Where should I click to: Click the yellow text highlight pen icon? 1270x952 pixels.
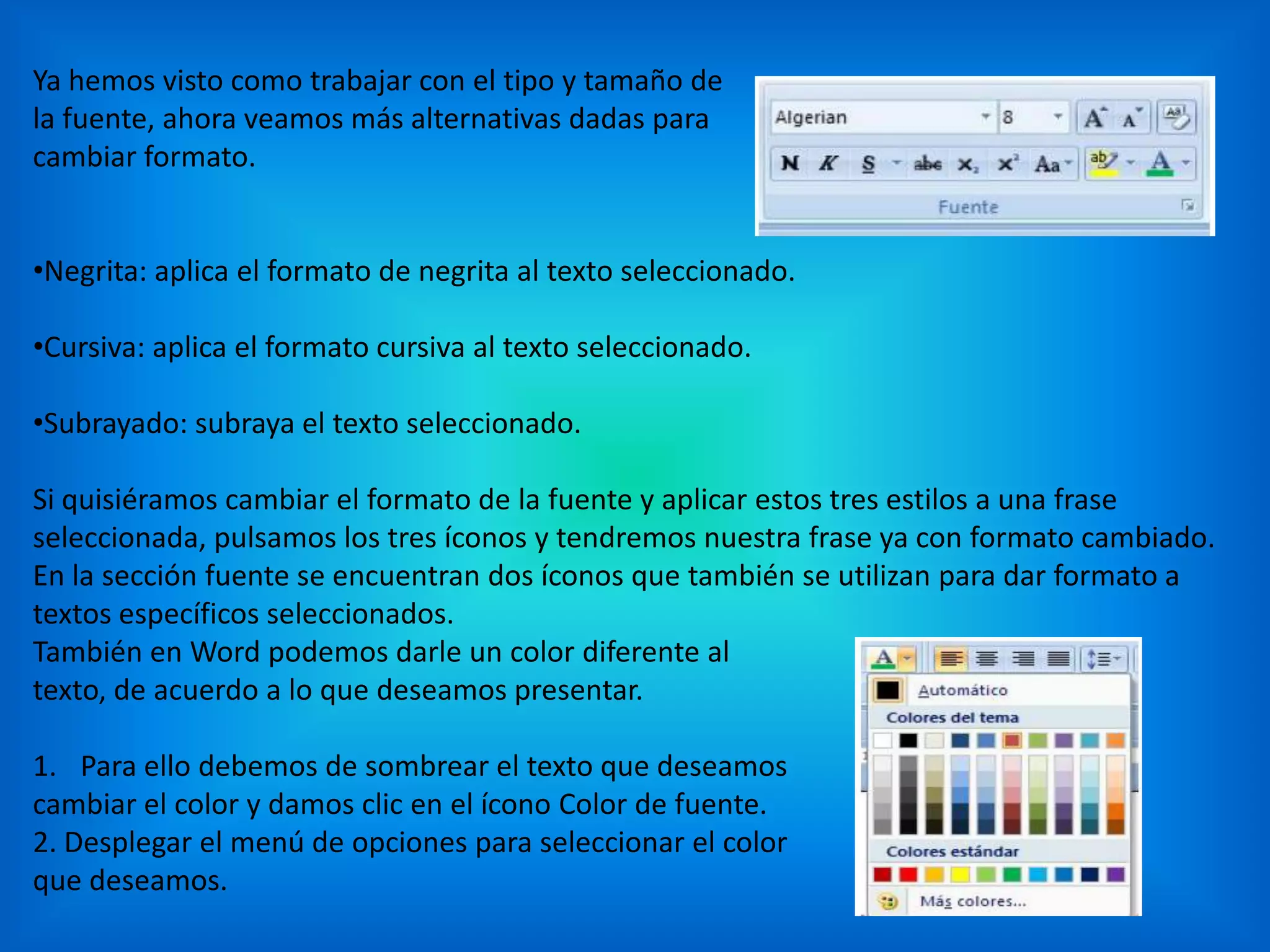pos(1103,164)
